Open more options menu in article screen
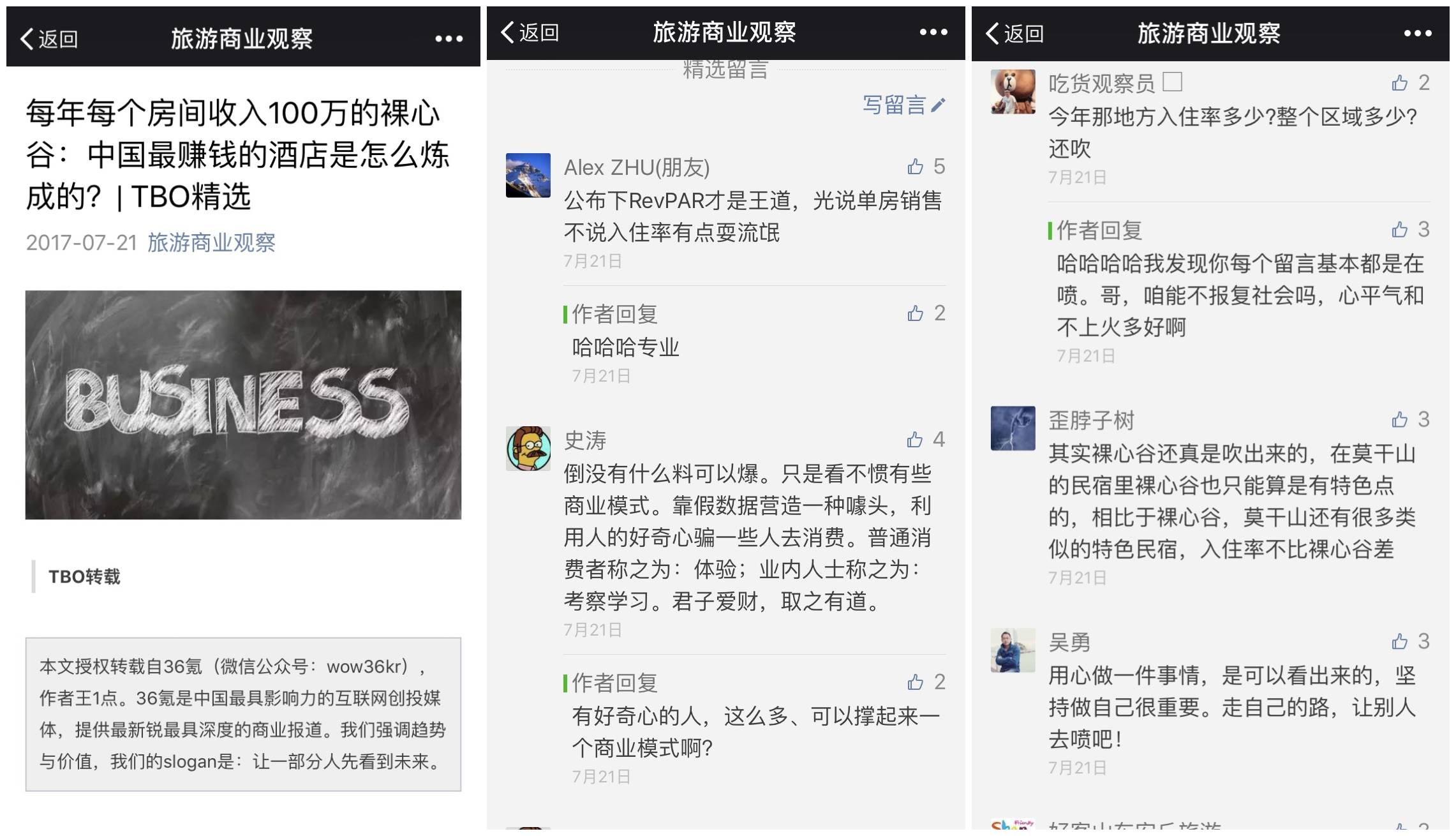Viewport: 1456px width, 836px height. point(449,39)
